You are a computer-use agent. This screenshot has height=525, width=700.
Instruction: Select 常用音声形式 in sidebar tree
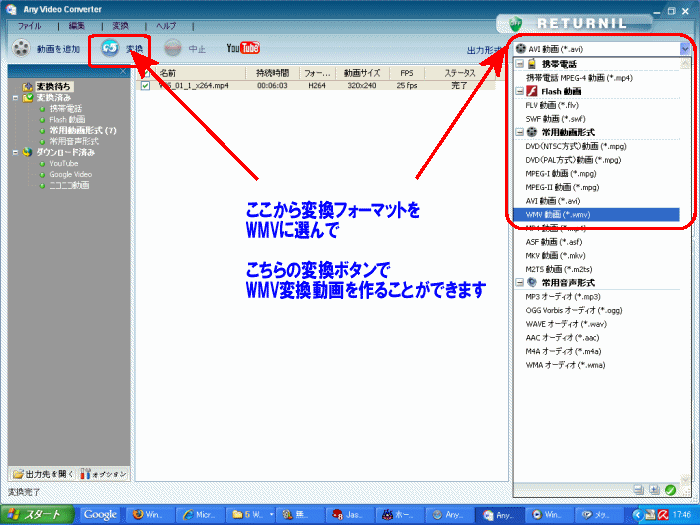point(74,141)
